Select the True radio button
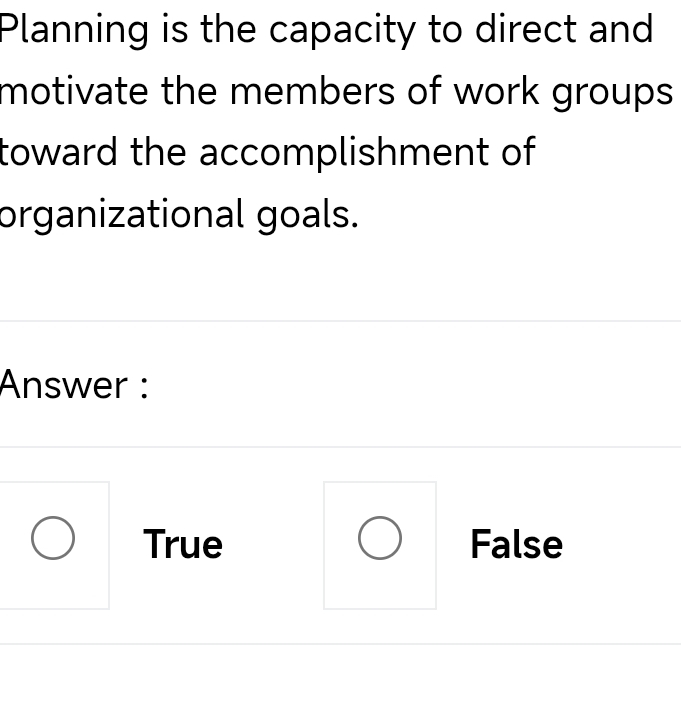This screenshot has width=681, height=706. [53, 539]
